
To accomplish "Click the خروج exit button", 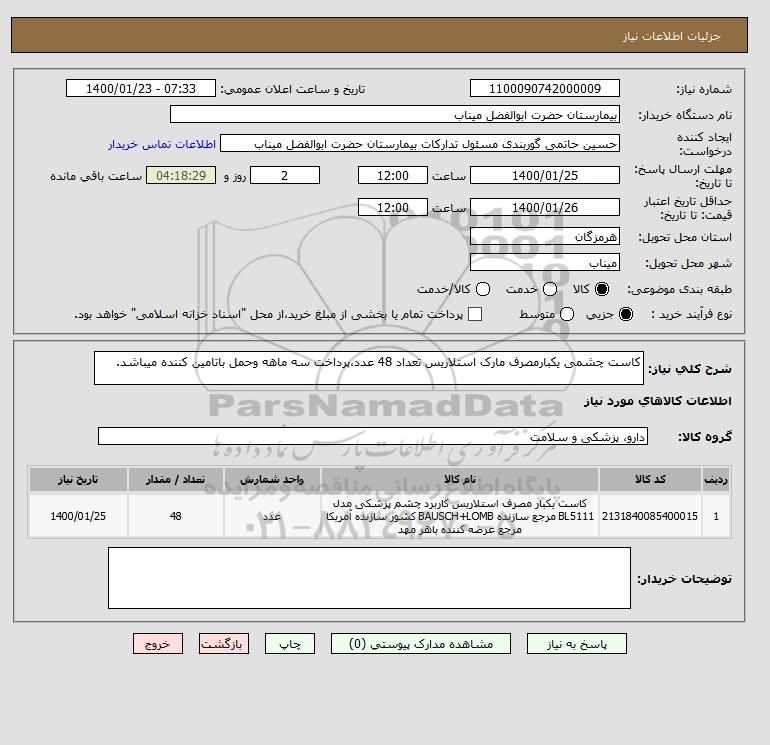I will coord(158,643).
